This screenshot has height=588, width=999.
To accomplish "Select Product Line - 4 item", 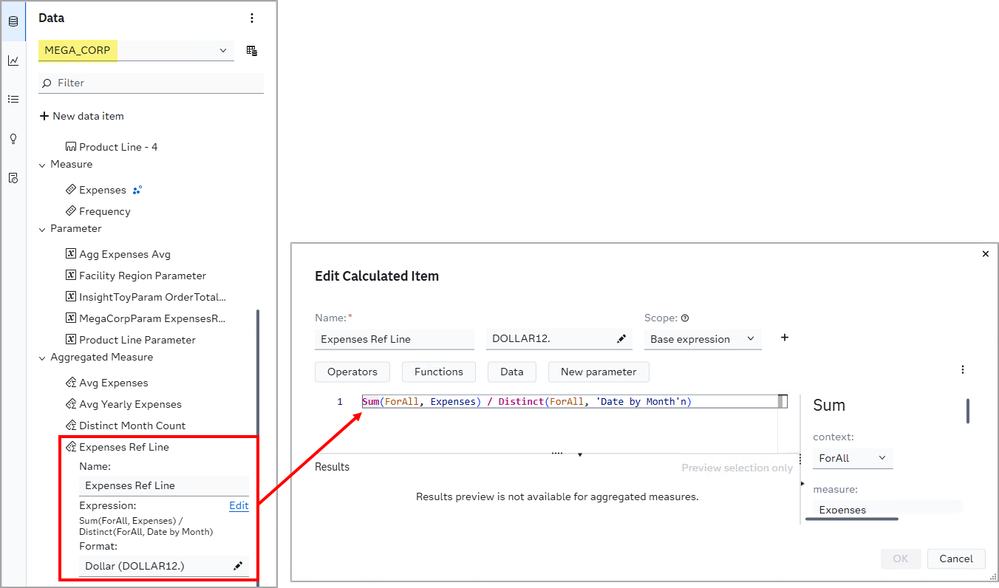I will pyautogui.click(x=111, y=147).
